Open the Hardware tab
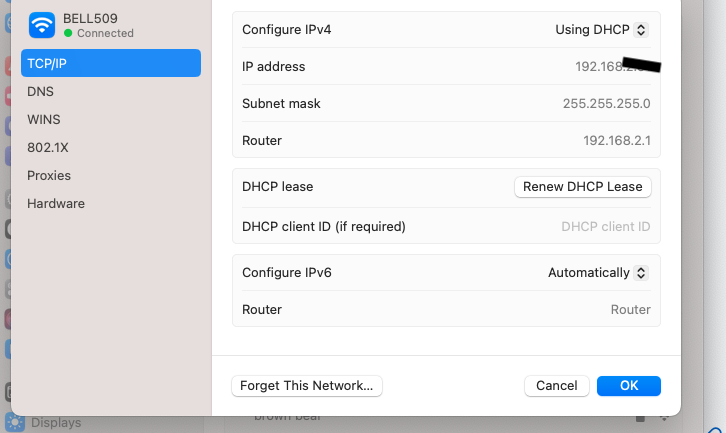This screenshot has width=726, height=433. click(x=56, y=203)
